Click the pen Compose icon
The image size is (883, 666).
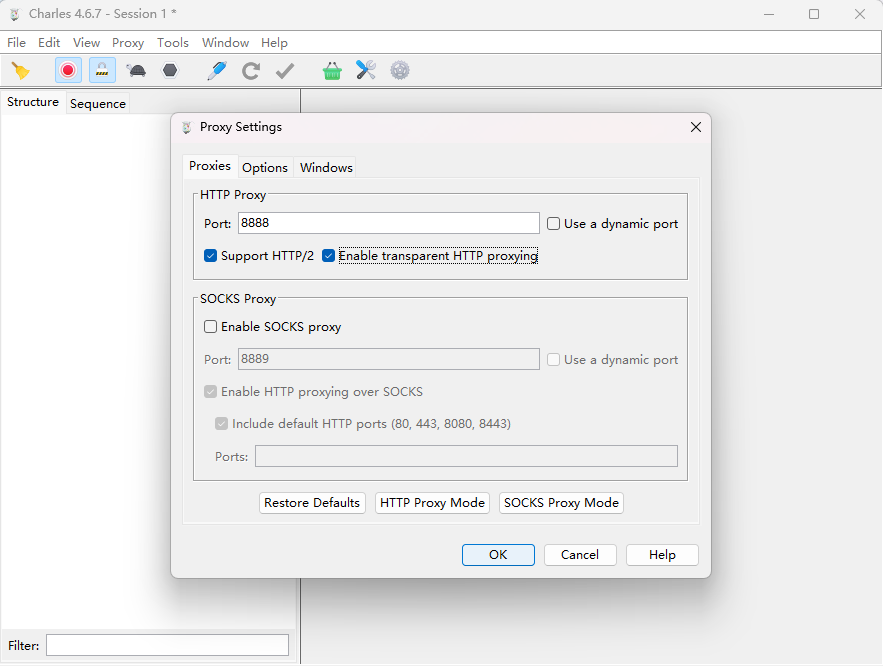[217, 70]
